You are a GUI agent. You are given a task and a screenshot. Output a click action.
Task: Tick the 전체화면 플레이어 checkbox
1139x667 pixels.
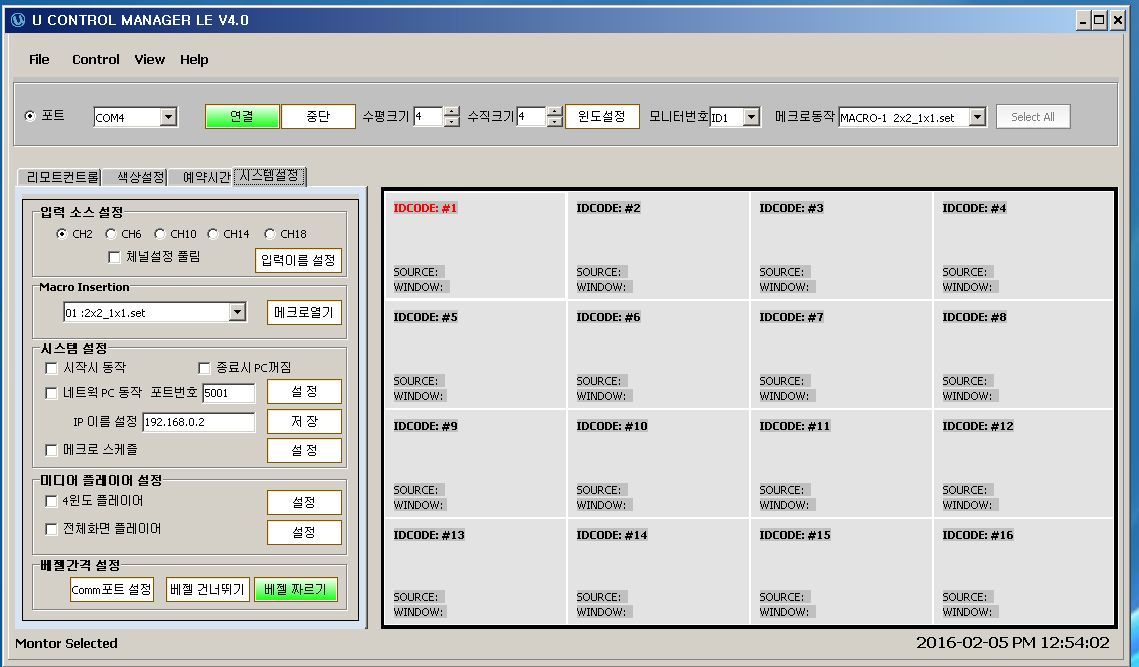coord(52,530)
